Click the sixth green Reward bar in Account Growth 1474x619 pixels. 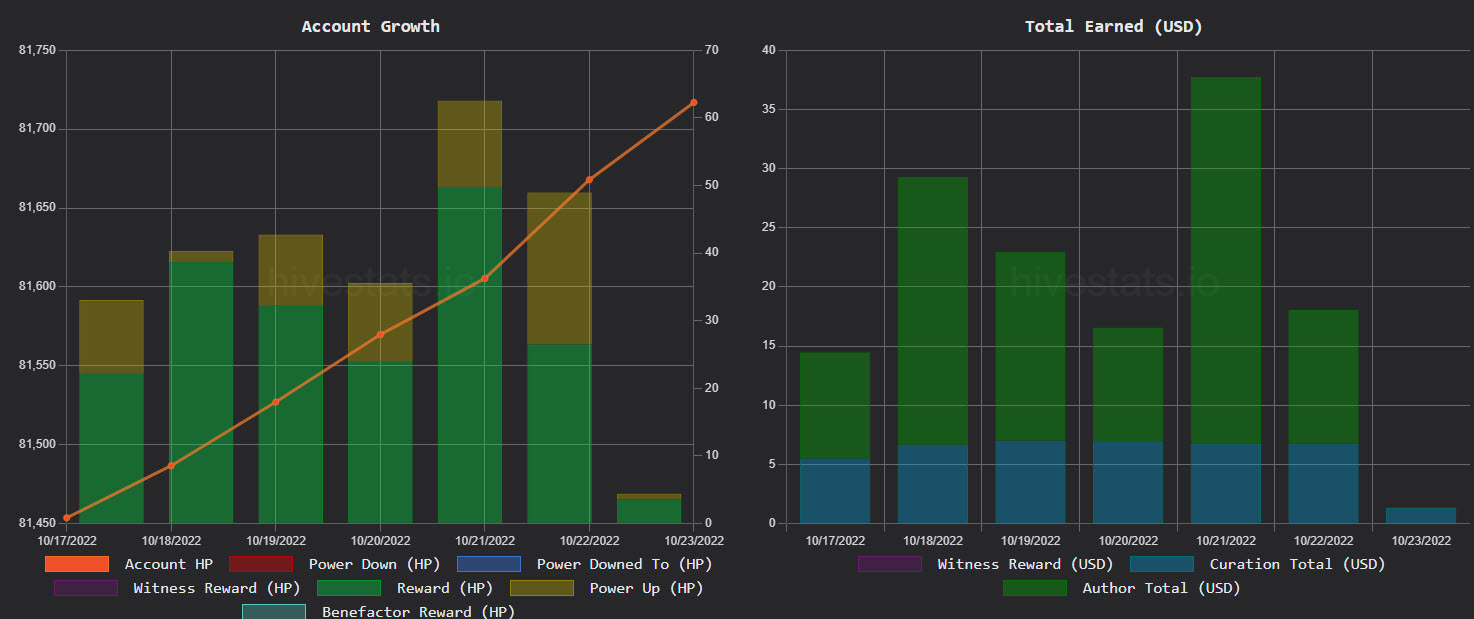(559, 434)
